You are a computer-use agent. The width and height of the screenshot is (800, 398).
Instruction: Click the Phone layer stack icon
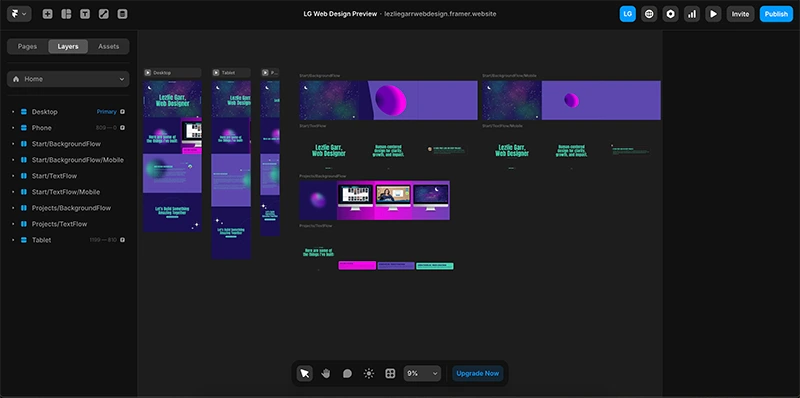tap(23, 128)
